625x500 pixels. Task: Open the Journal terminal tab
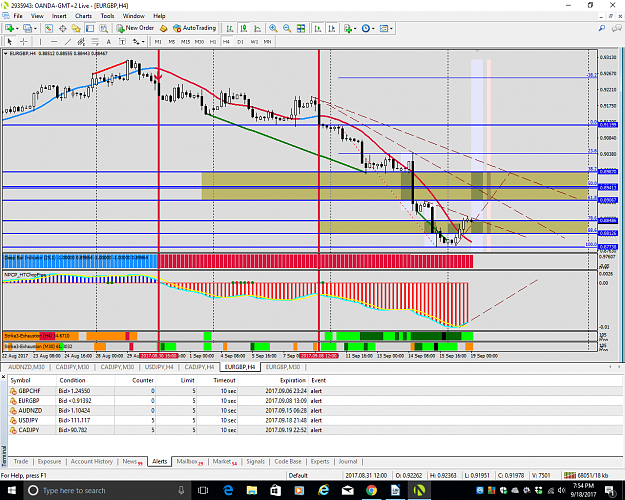348,461
